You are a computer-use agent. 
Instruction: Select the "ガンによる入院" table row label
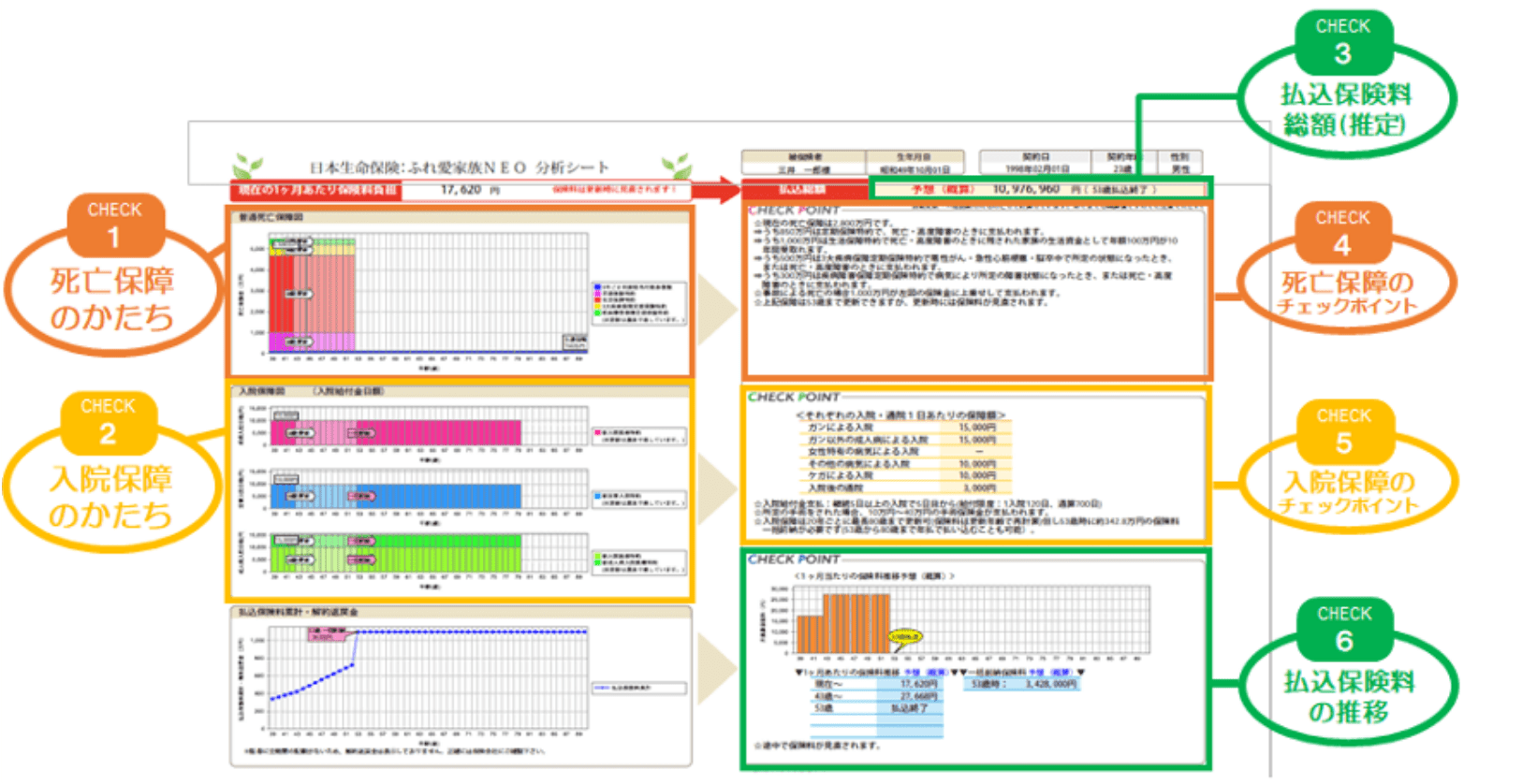841,428
